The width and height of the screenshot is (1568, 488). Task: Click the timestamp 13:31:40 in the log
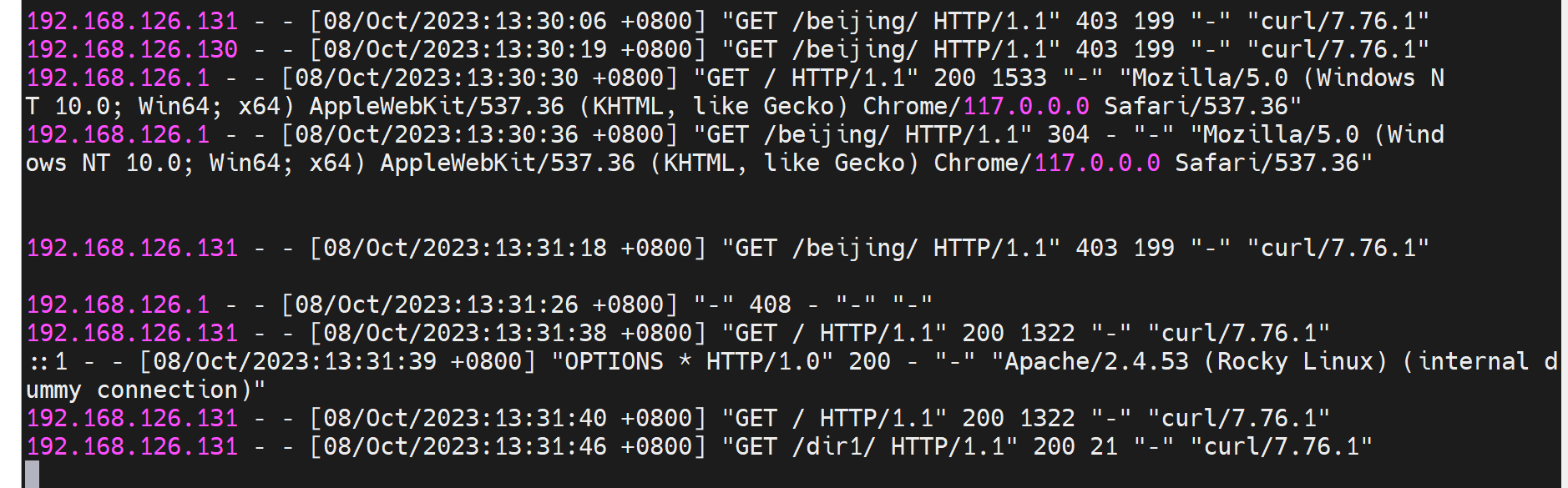tap(552, 418)
